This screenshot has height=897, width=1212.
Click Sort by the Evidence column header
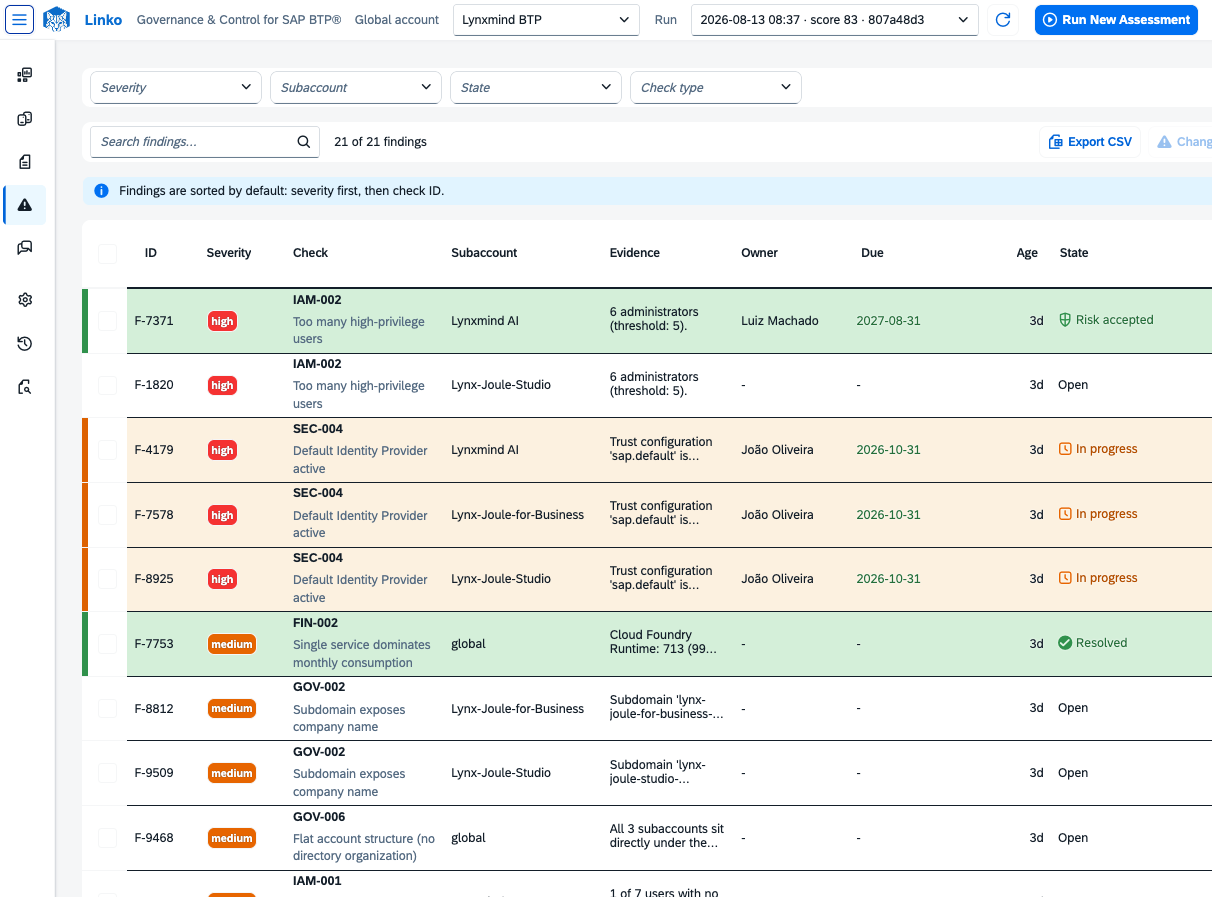coord(635,253)
